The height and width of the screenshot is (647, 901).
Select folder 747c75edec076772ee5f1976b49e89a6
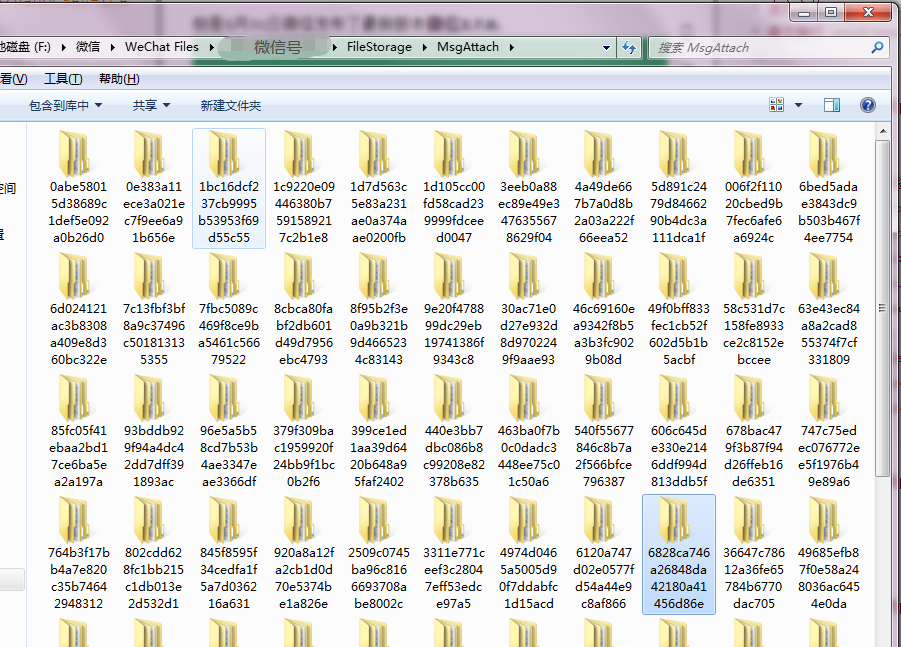[829, 432]
